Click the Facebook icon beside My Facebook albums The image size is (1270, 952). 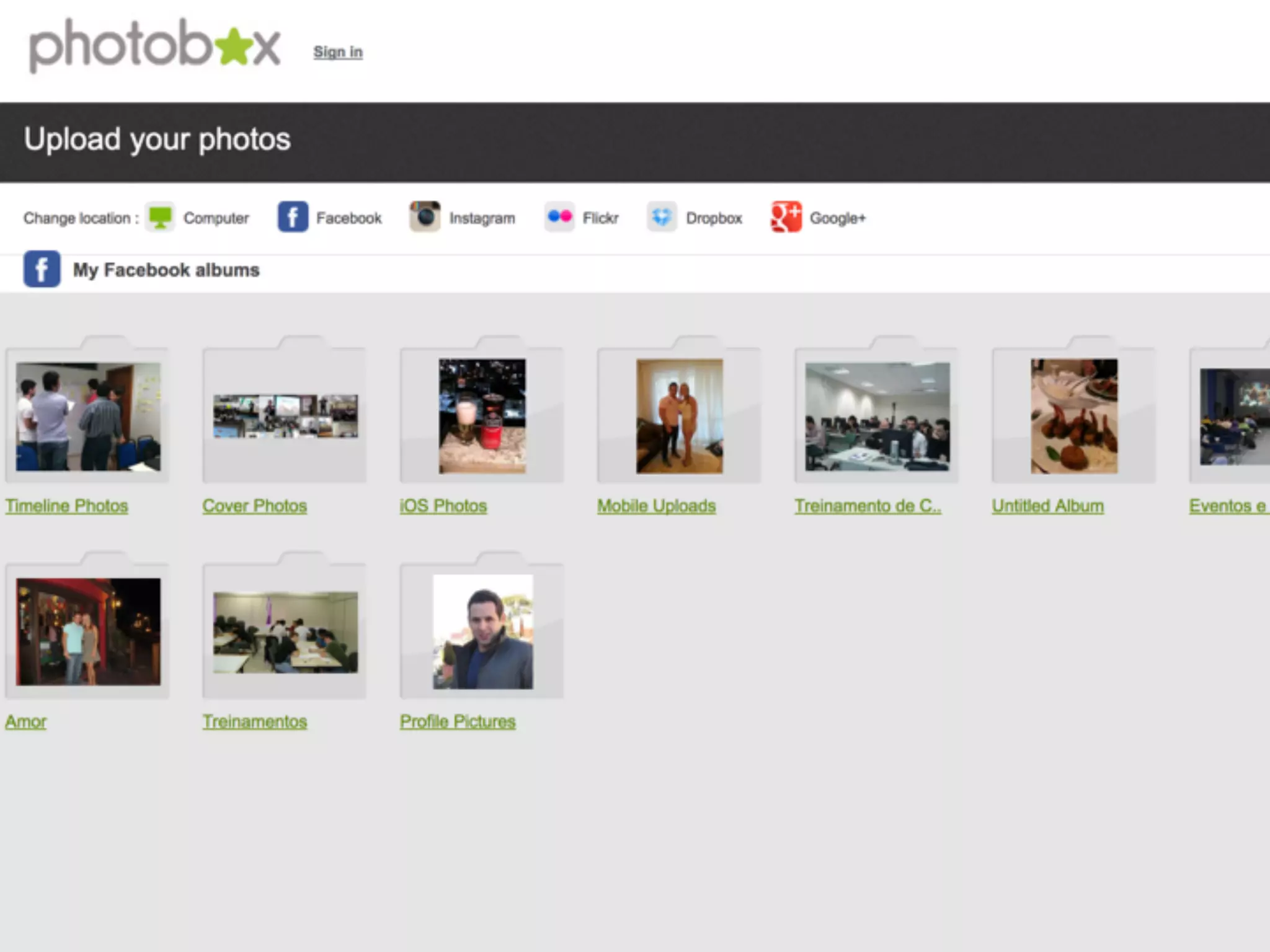(42, 269)
